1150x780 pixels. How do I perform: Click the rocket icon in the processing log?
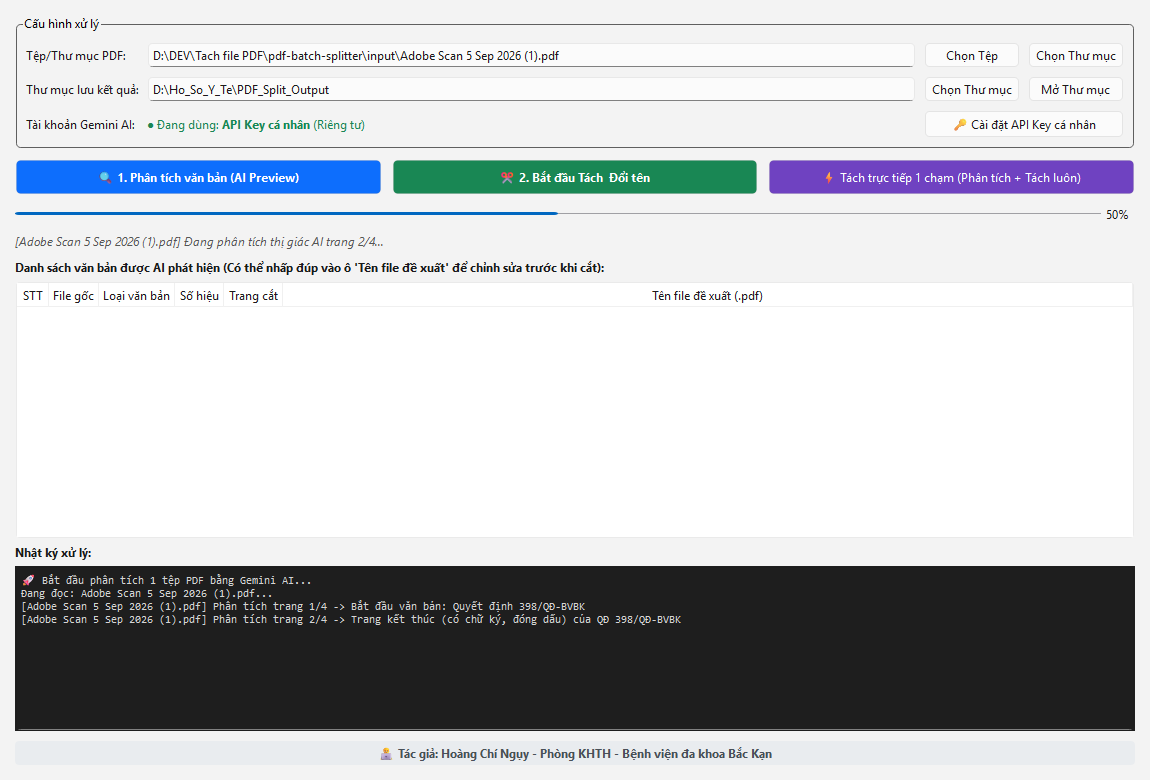(28, 580)
